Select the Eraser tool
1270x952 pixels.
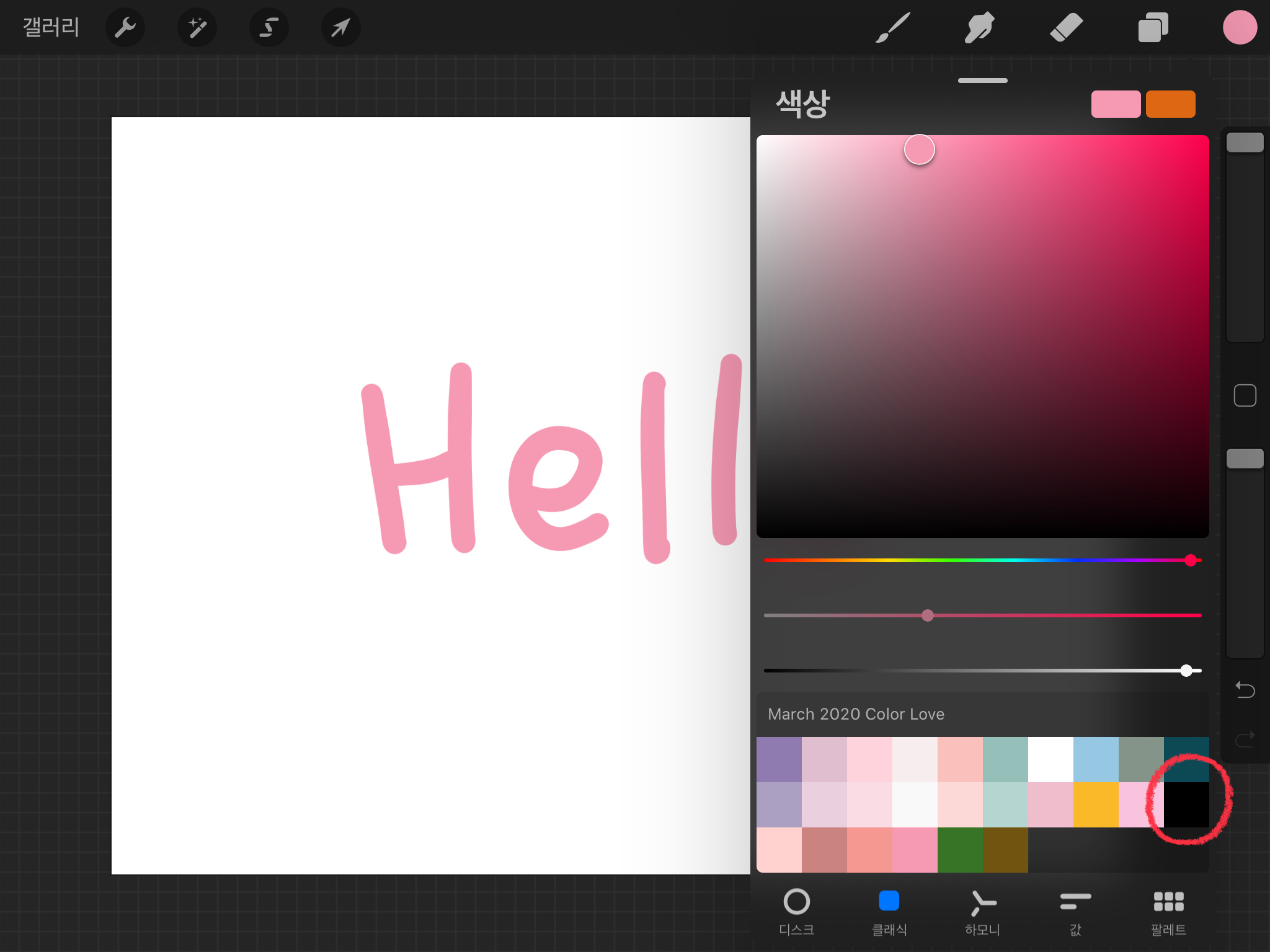pos(1066,27)
